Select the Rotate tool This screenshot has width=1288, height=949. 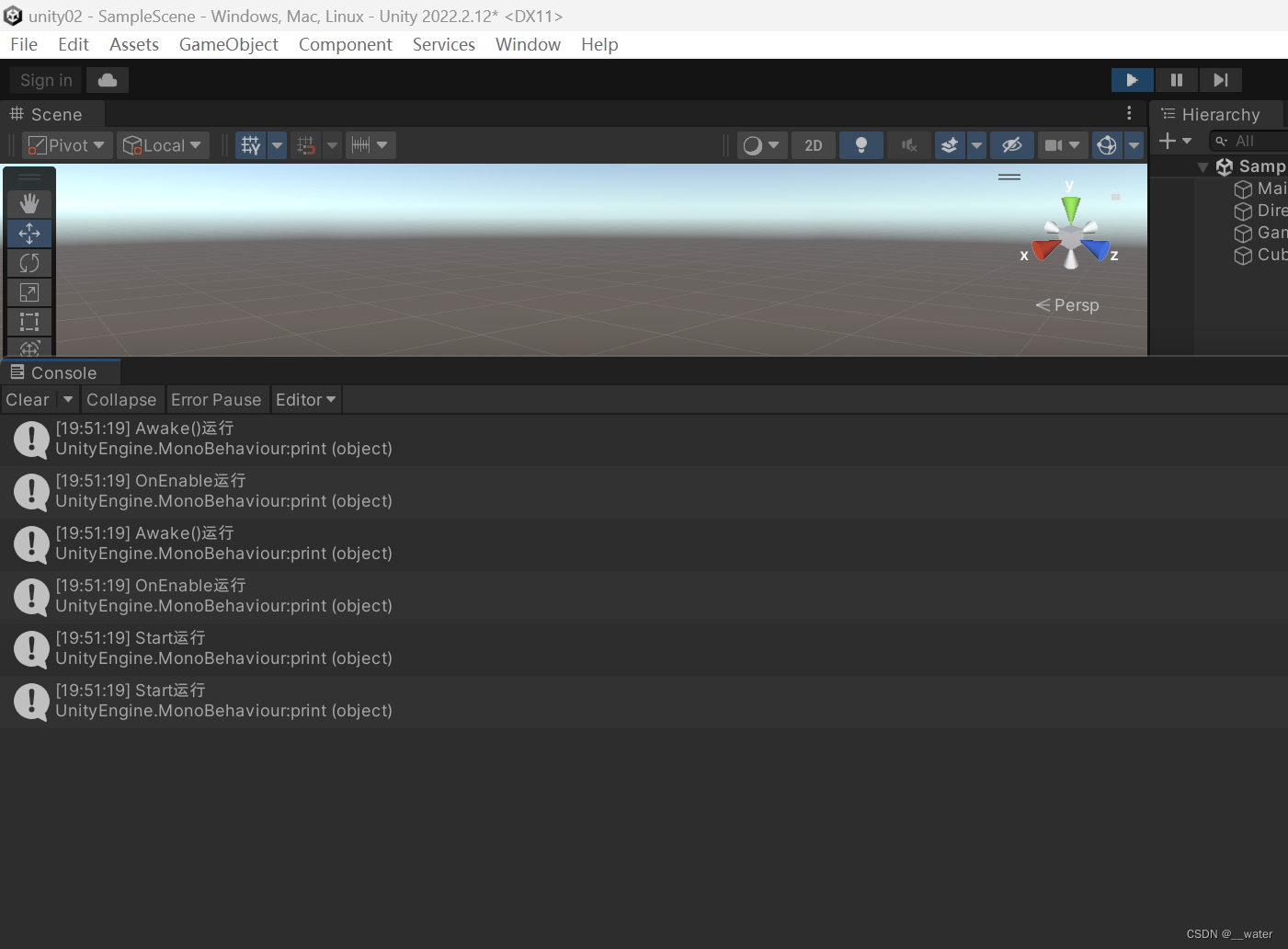28,263
